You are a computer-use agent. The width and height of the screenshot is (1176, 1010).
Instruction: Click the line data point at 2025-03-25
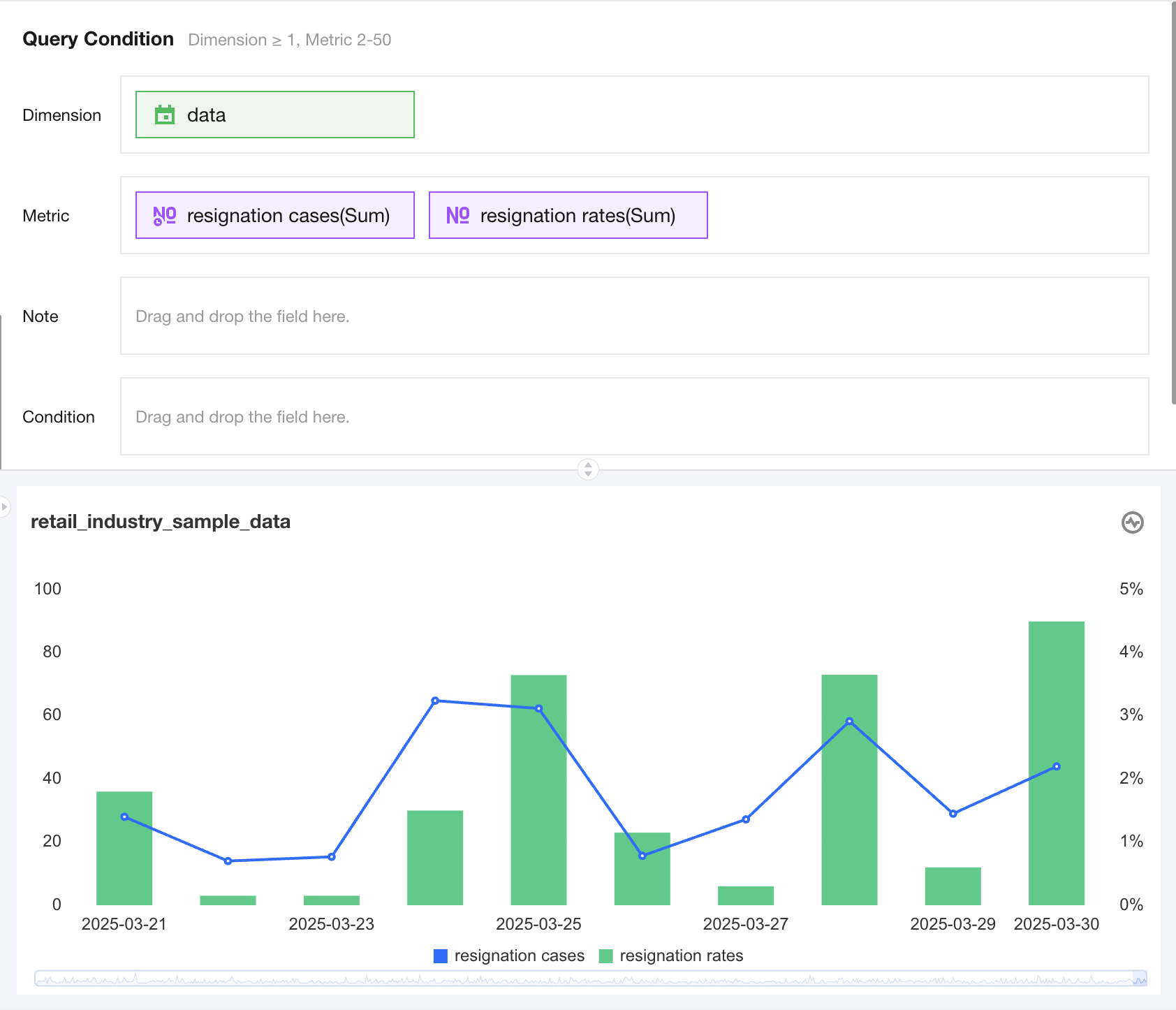(538, 709)
